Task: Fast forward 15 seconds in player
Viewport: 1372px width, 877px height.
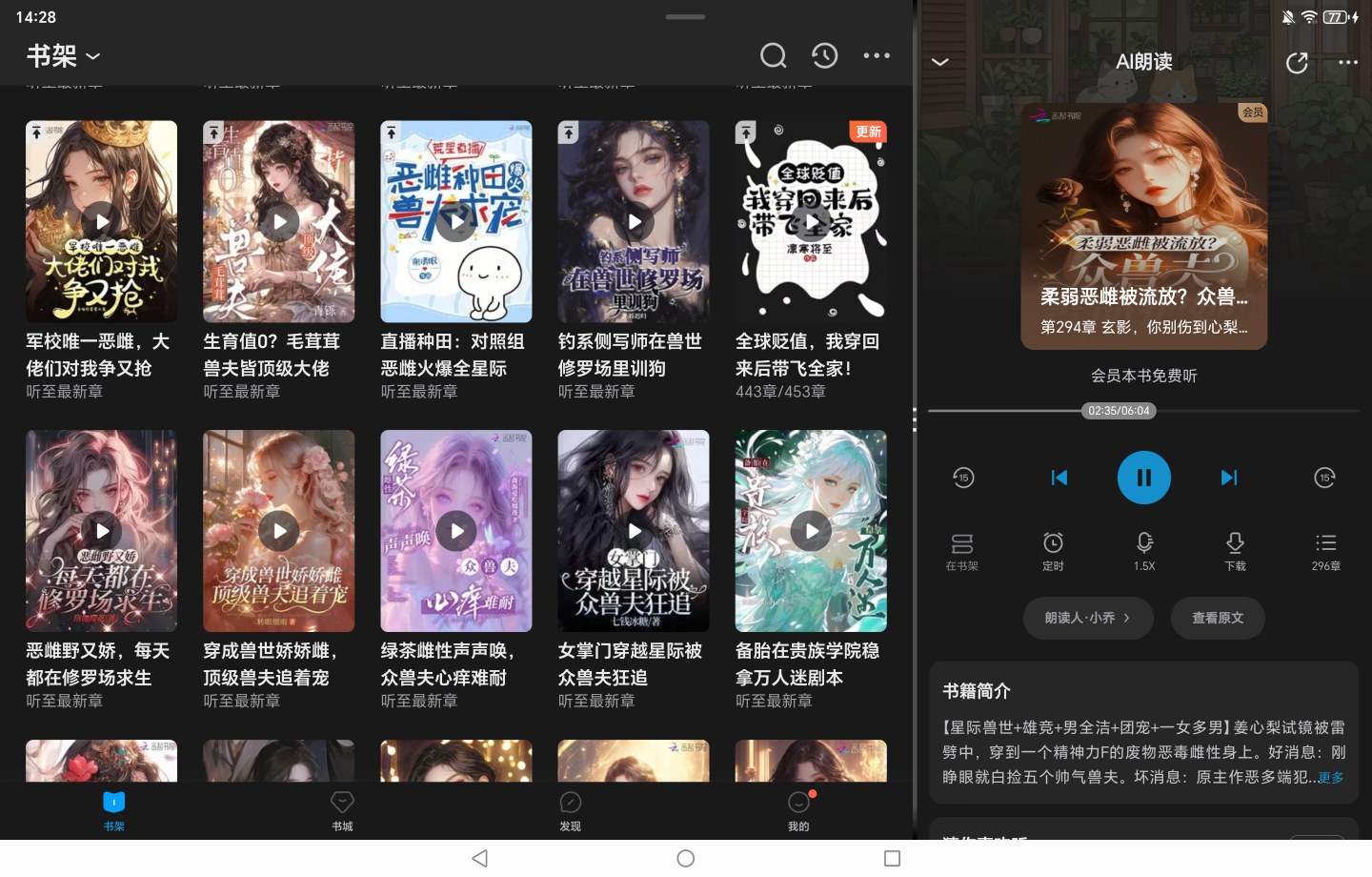Action: coord(1324,478)
